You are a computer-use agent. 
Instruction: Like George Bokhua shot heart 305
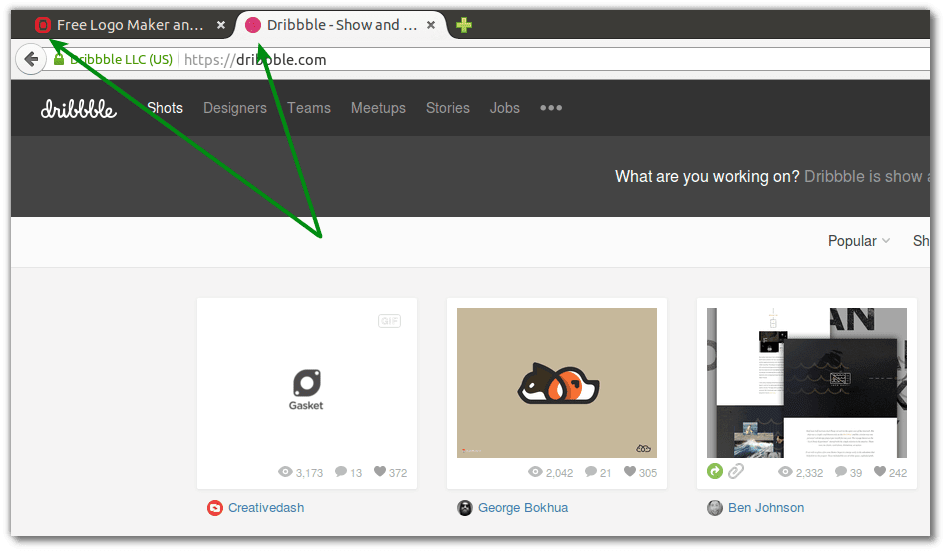pos(630,471)
